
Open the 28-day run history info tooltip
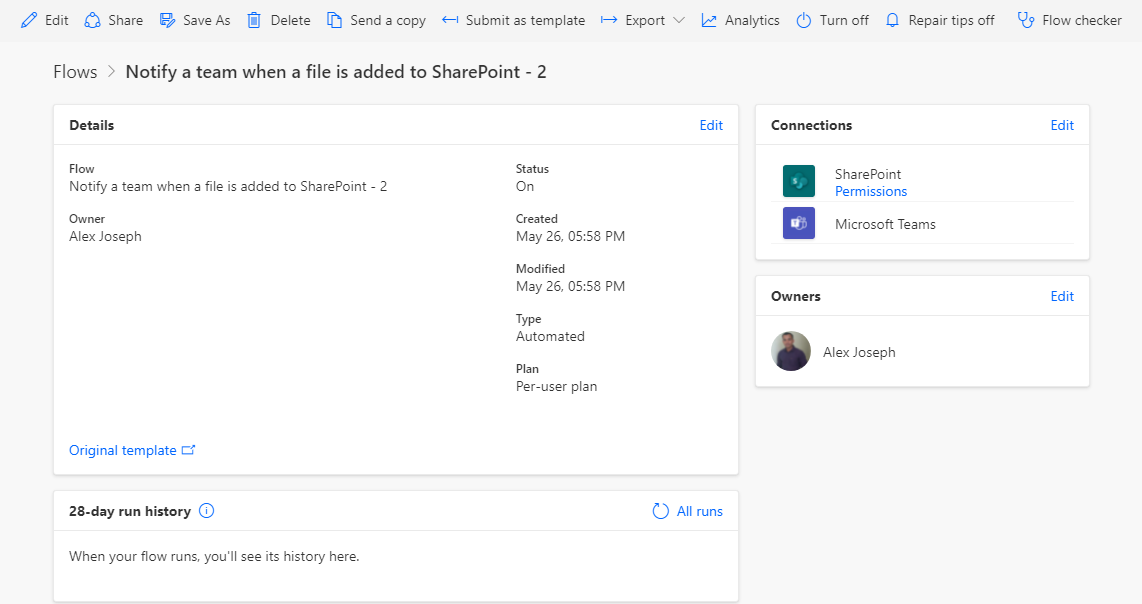tap(206, 511)
